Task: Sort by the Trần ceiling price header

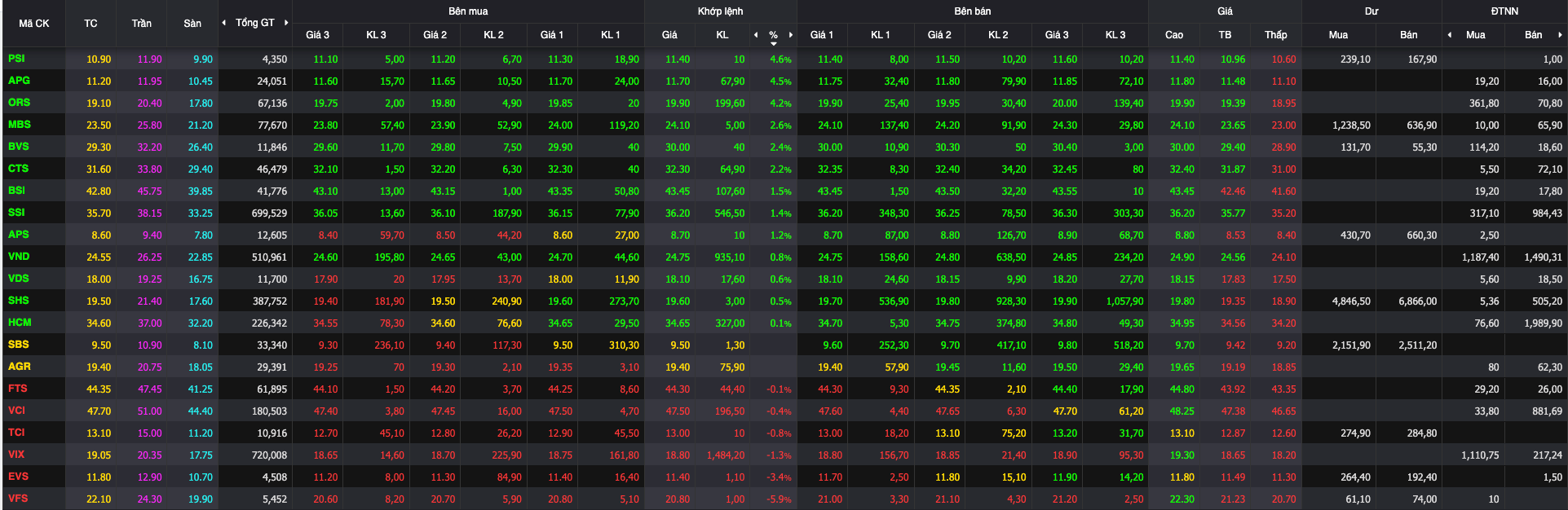Action: 141,24
